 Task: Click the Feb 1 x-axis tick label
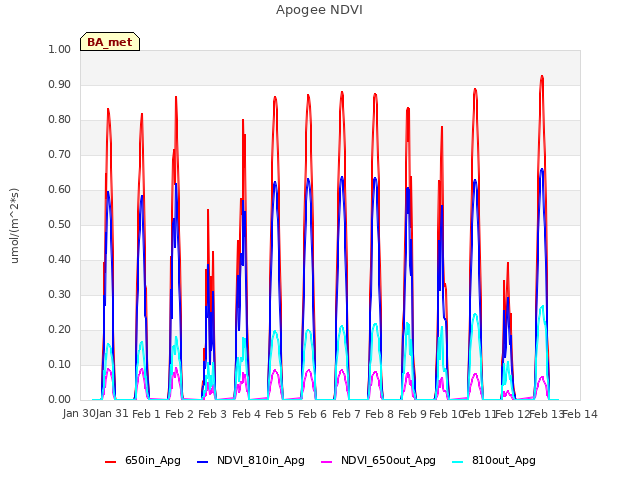[x=146, y=414]
